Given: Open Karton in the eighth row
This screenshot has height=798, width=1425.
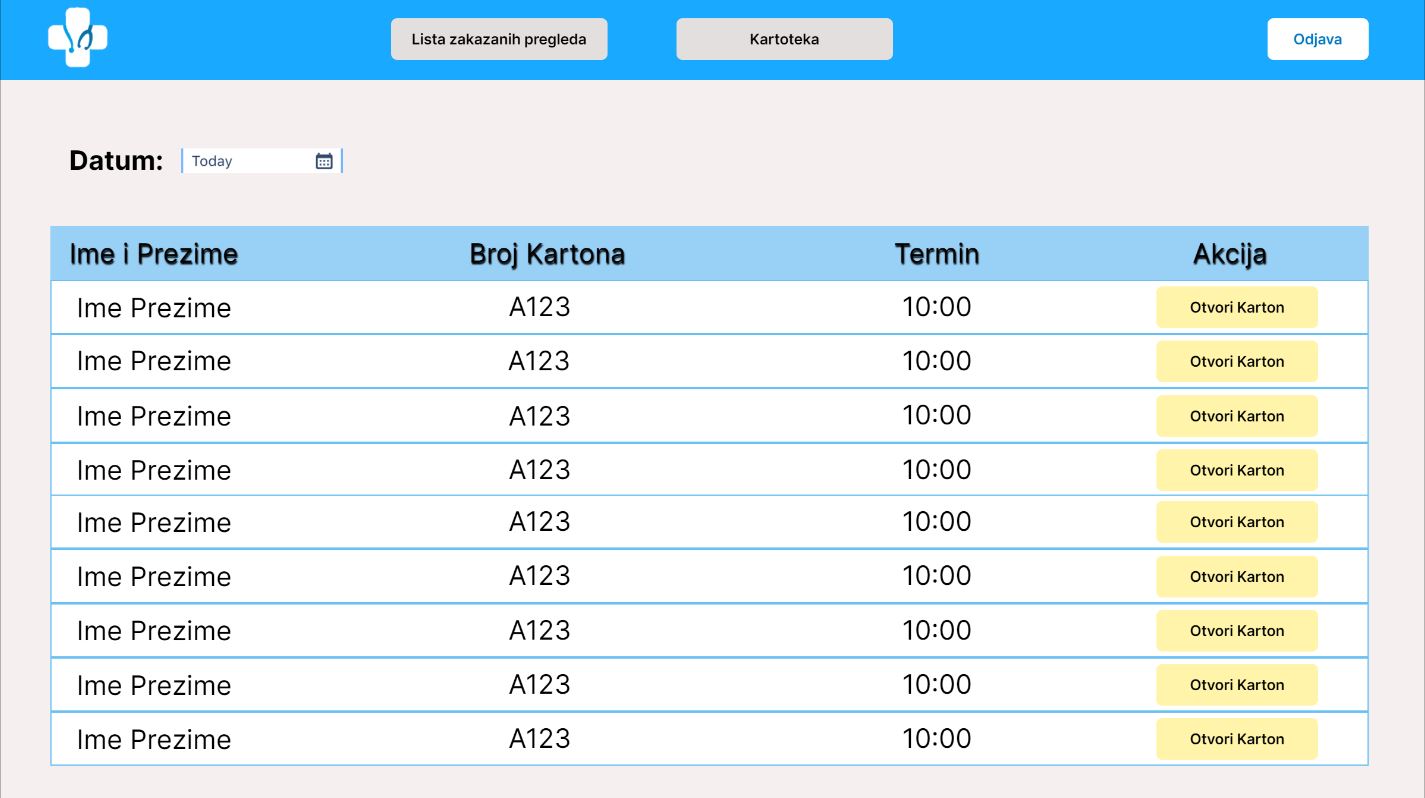Looking at the screenshot, I should click(1236, 685).
